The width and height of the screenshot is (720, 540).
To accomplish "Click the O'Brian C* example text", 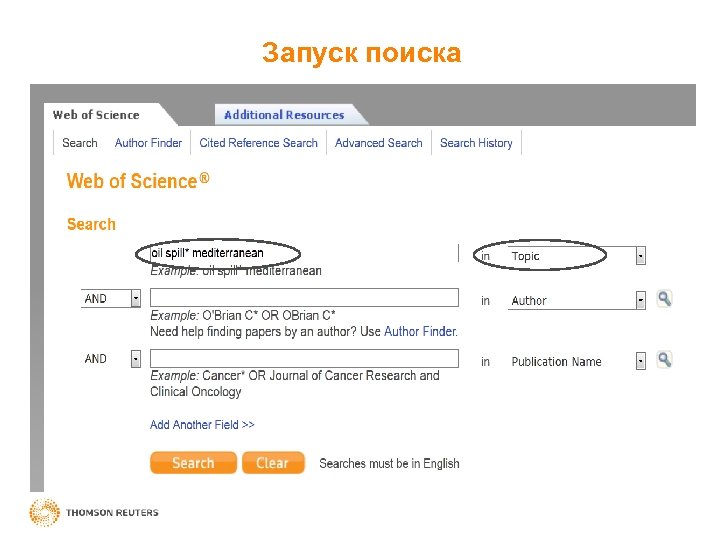I will coord(269,315).
